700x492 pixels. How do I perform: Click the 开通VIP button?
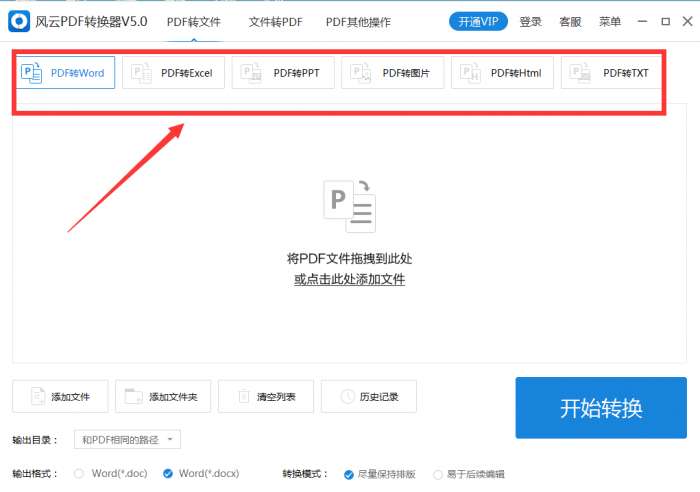[x=478, y=21]
